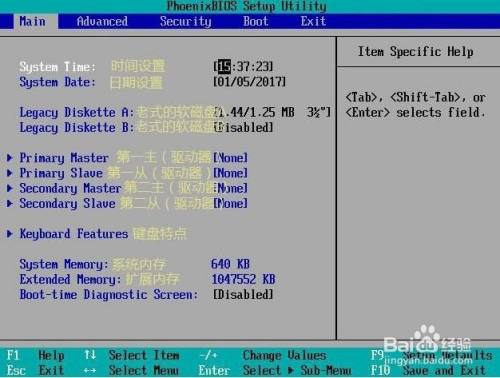Click the Item Specific Help heading
The height and width of the screenshot is (378, 500).
[x=415, y=52]
